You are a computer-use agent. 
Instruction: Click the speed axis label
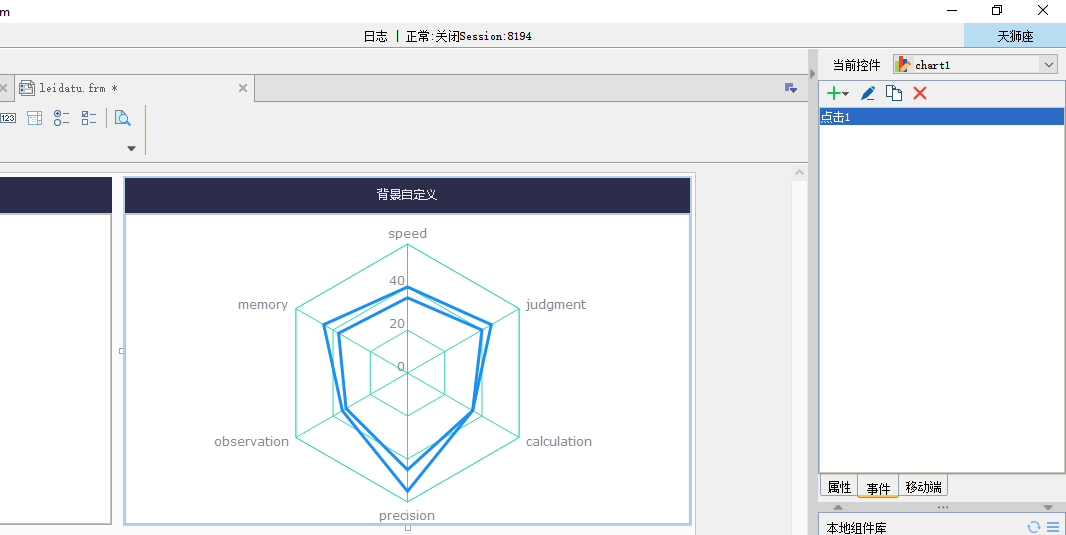[x=407, y=234]
